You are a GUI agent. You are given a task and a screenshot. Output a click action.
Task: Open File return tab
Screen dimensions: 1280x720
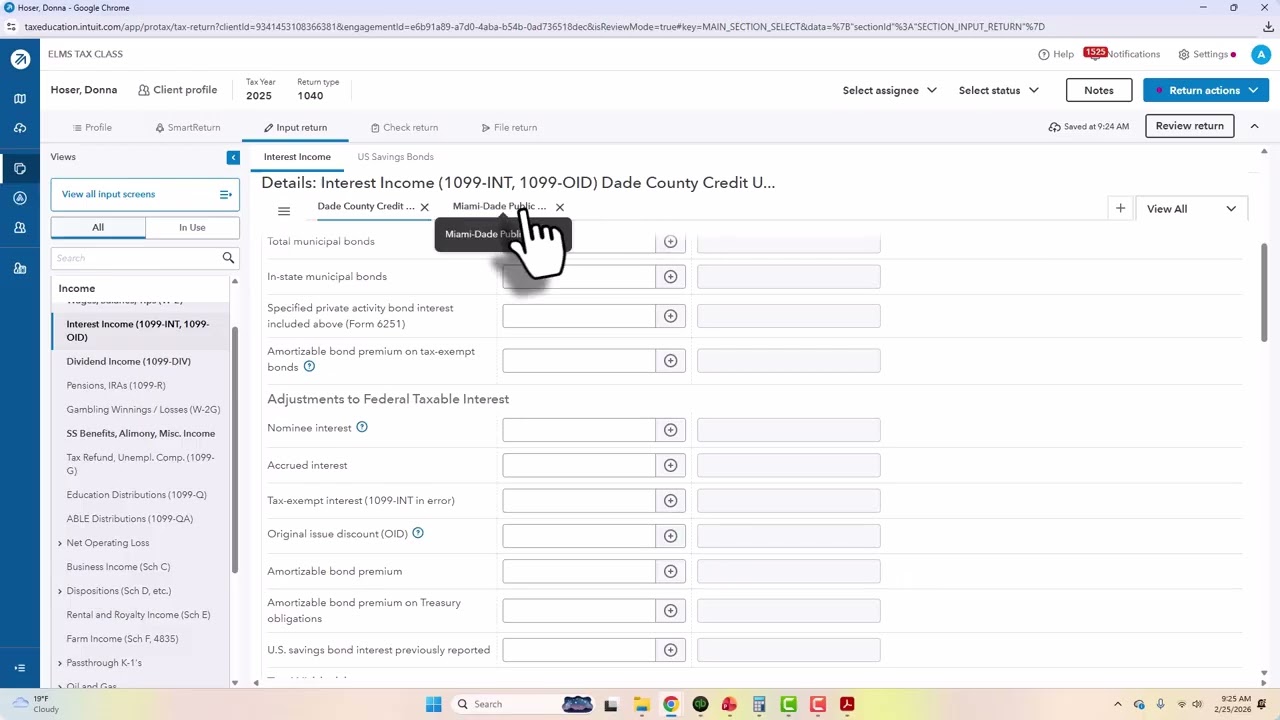(x=509, y=127)
